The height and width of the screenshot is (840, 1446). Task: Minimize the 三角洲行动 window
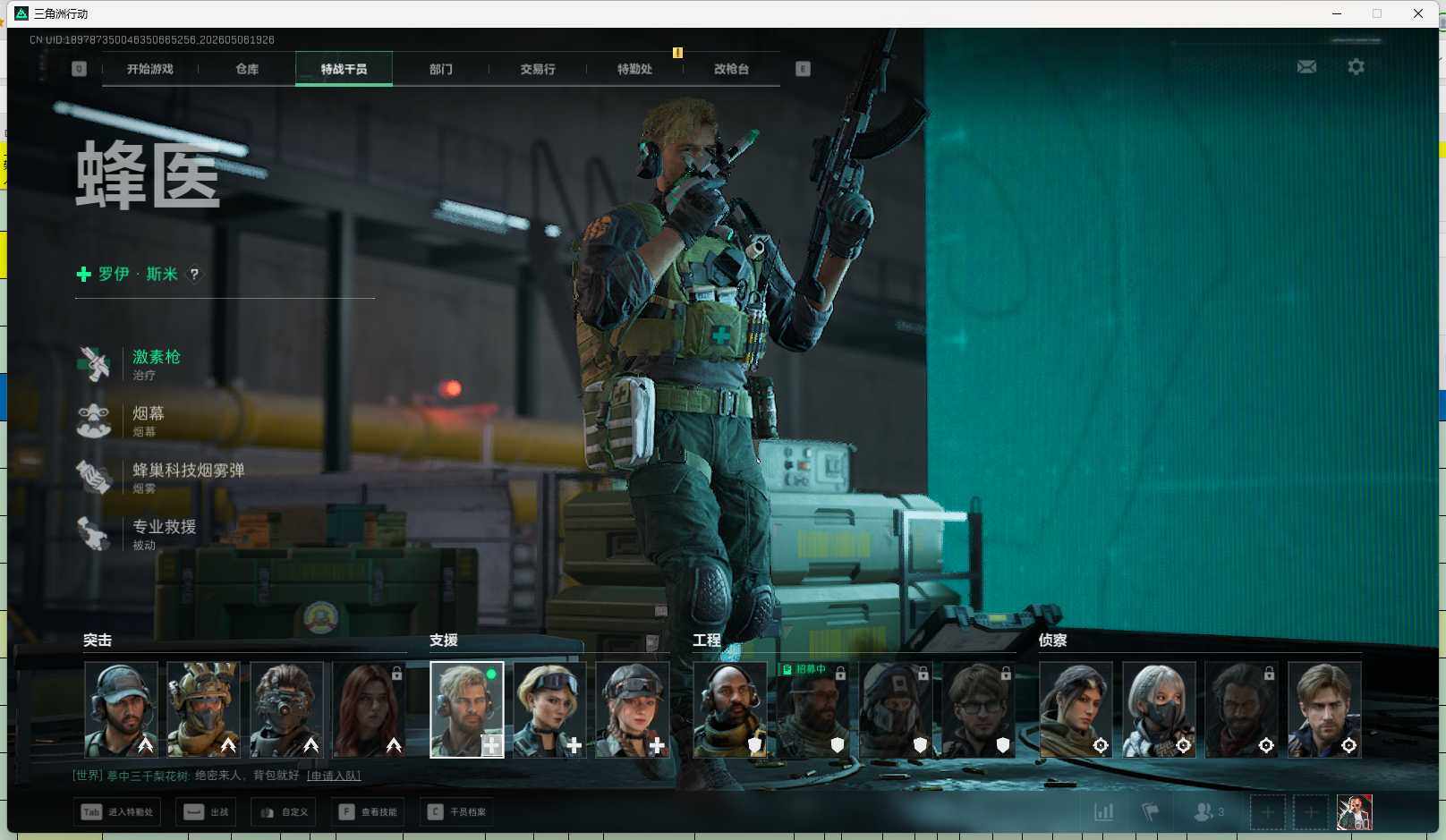(1337, 13)
